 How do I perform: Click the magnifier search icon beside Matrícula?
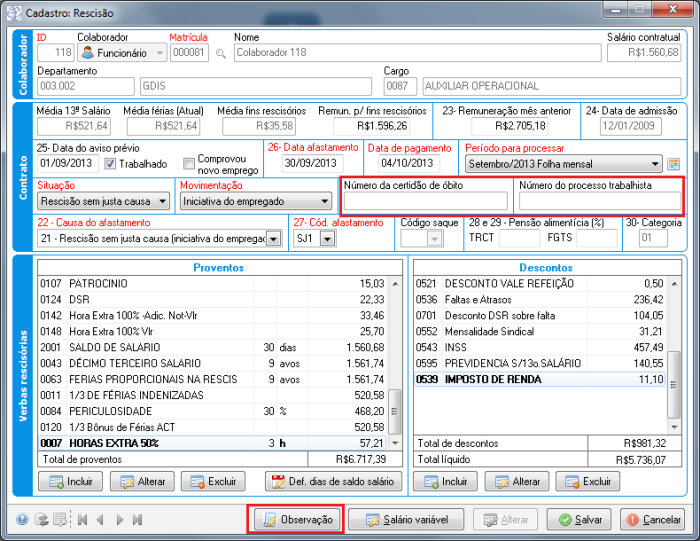click(221, 53)
